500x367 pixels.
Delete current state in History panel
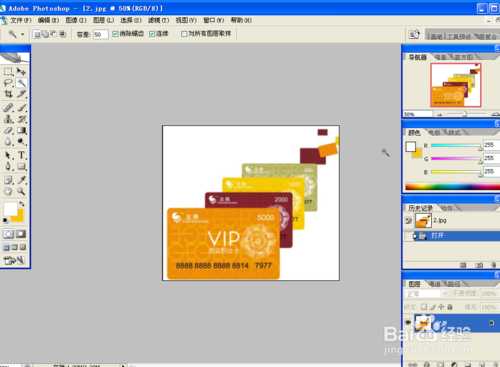pyautogui.click(x=494, y=265)
